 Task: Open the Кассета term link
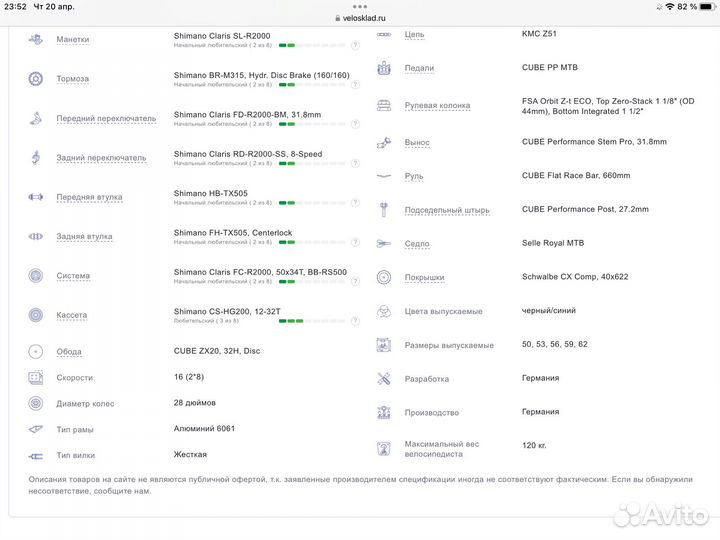(x=72, y=315)
